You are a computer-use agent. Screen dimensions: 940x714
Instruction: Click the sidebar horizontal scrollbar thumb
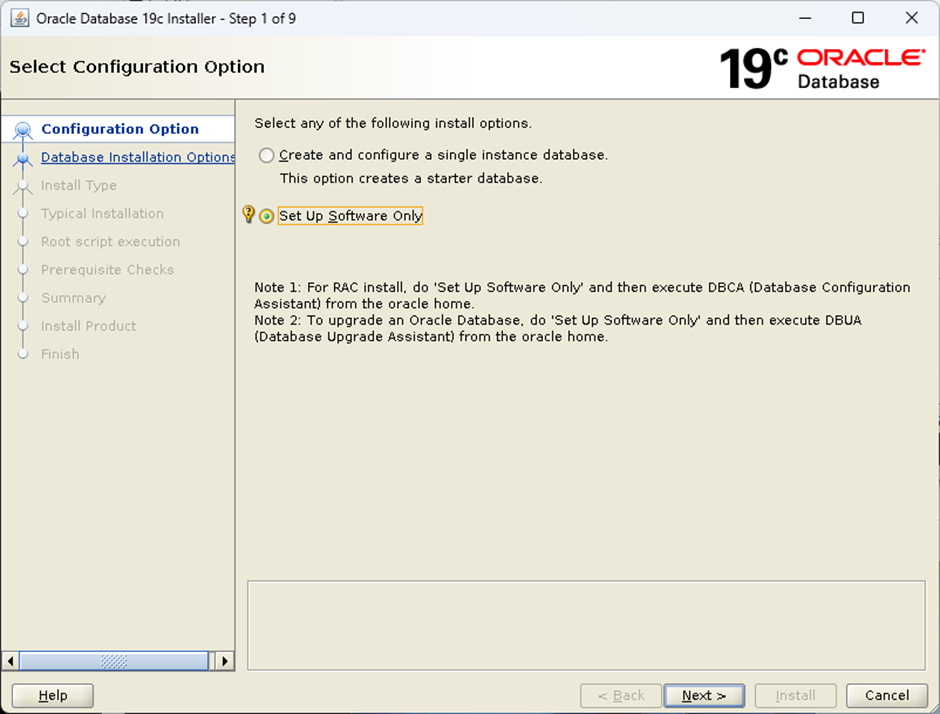point(114,661)
